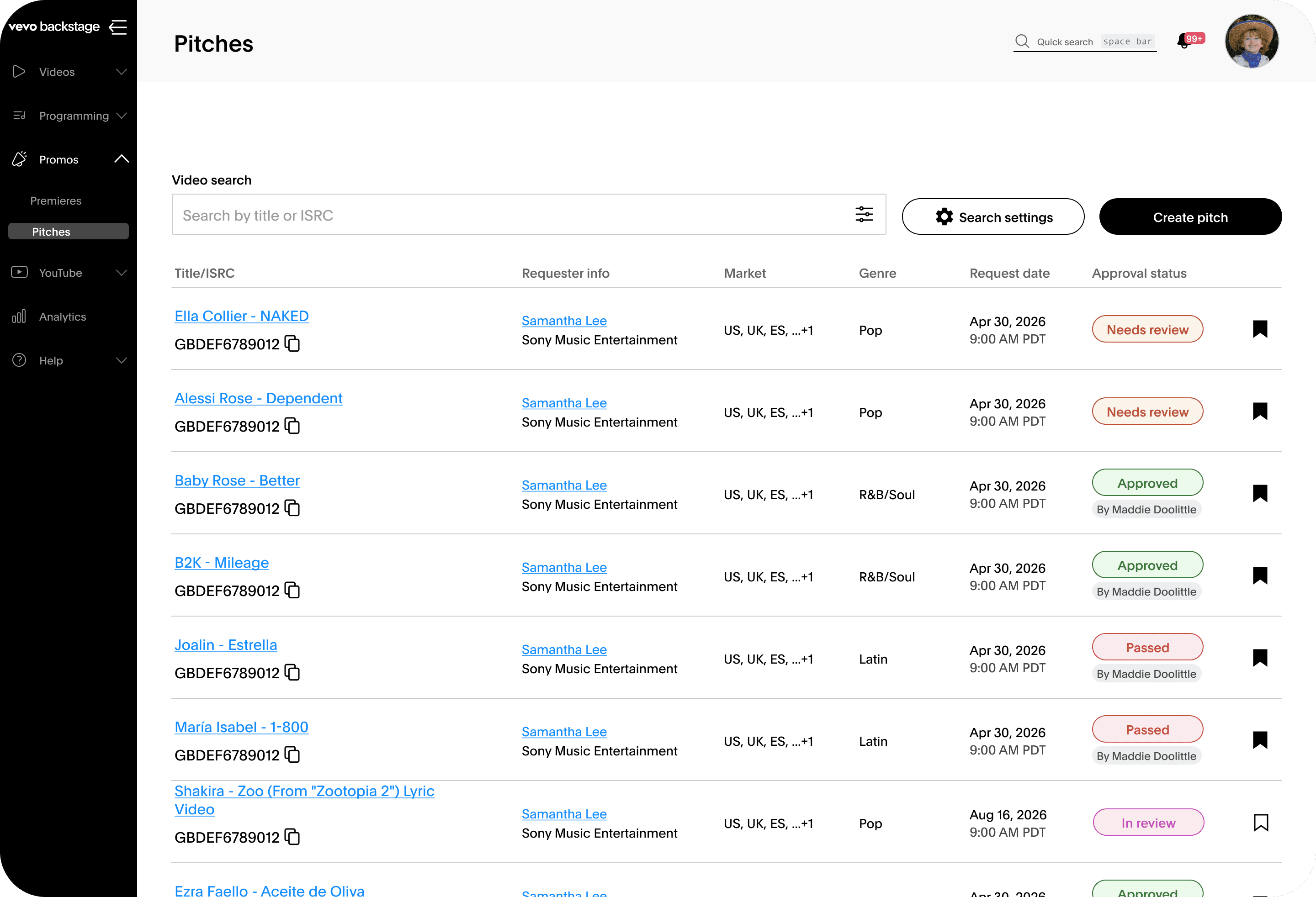Toggle bookmark for Alessi Rose - Dependent
The height and width of the screenshot is (897, 1316).
click(x=1260, y=412)
